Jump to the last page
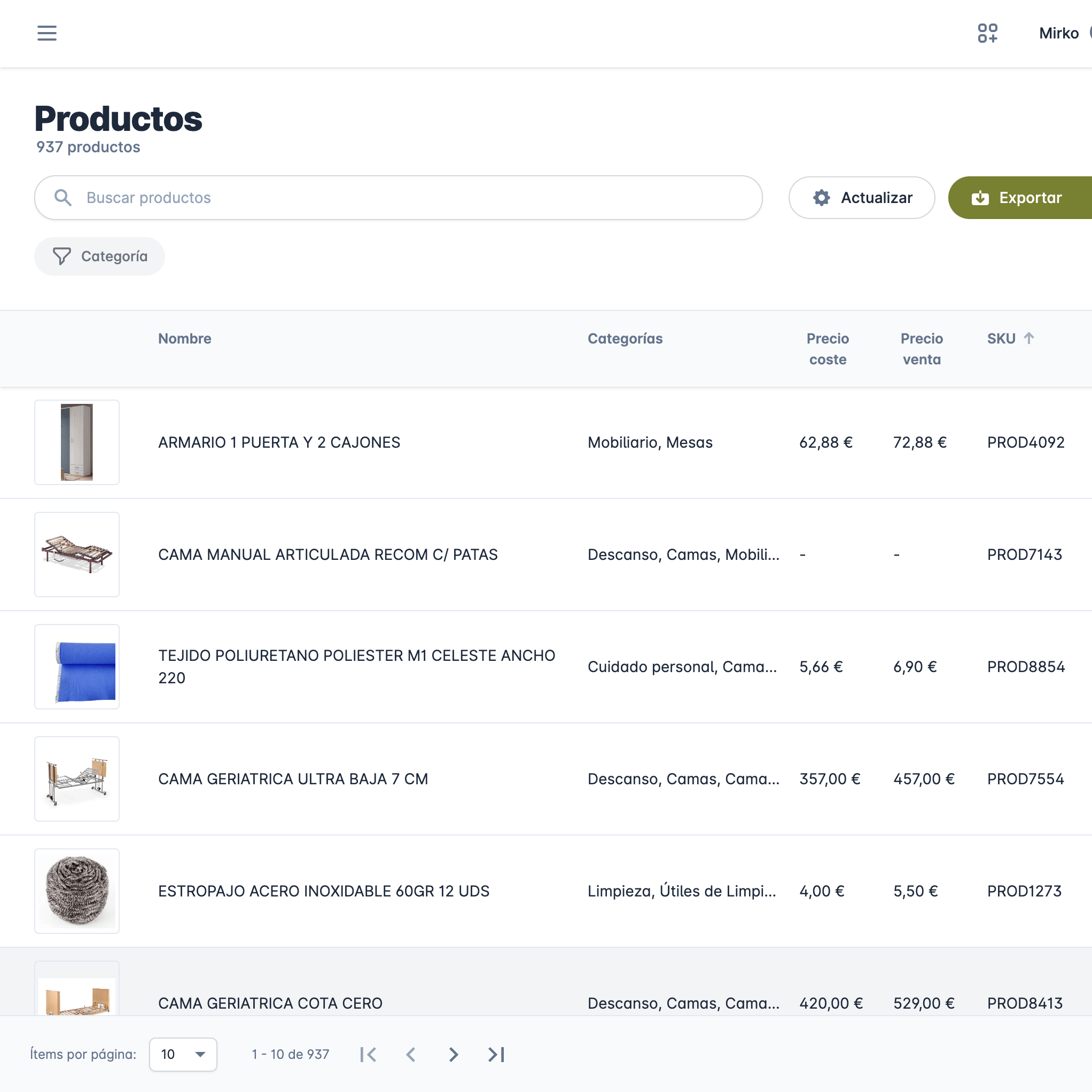1092x1092 pixels. tap(496, 1054)
